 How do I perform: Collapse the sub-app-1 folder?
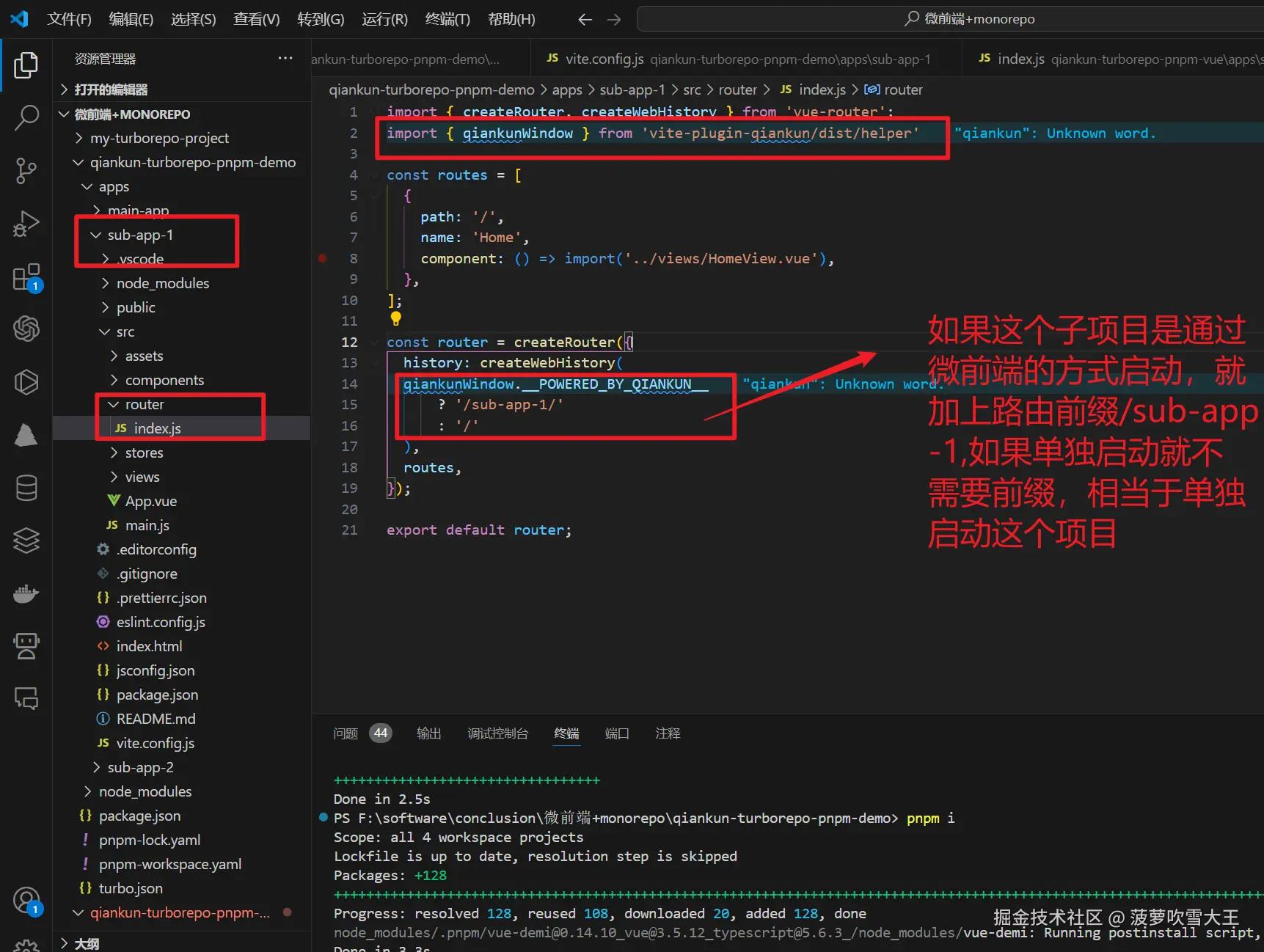pyautogui.click(x=181, y=235)
